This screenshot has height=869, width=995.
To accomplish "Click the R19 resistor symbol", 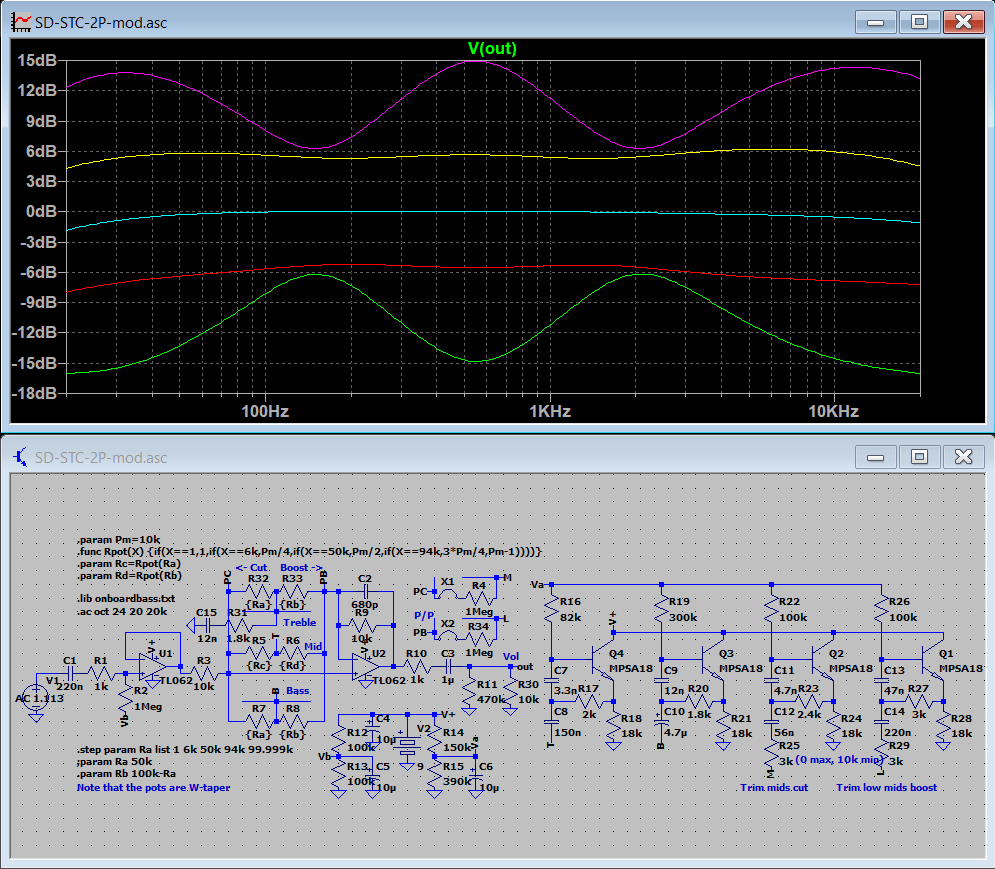I will (661, 609).
